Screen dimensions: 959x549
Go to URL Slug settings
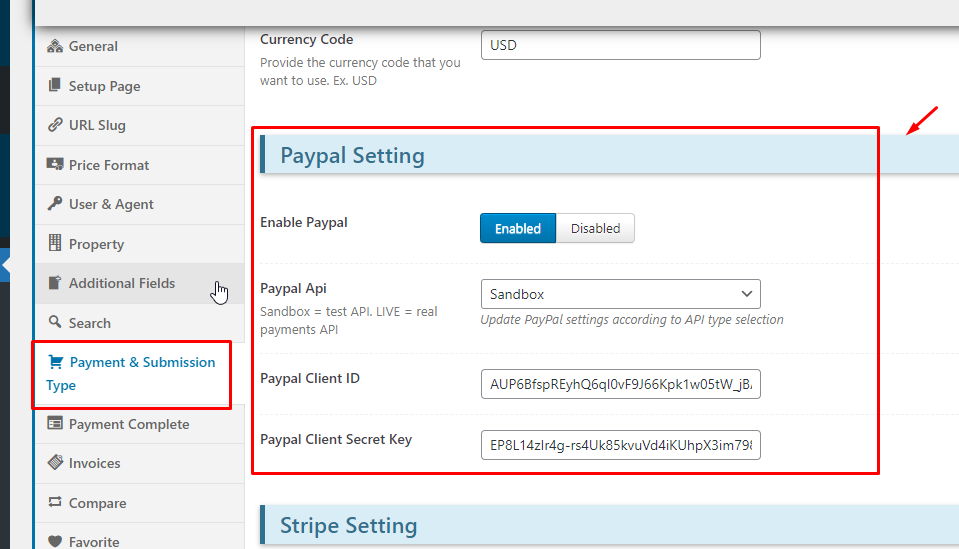click(139, 125)
